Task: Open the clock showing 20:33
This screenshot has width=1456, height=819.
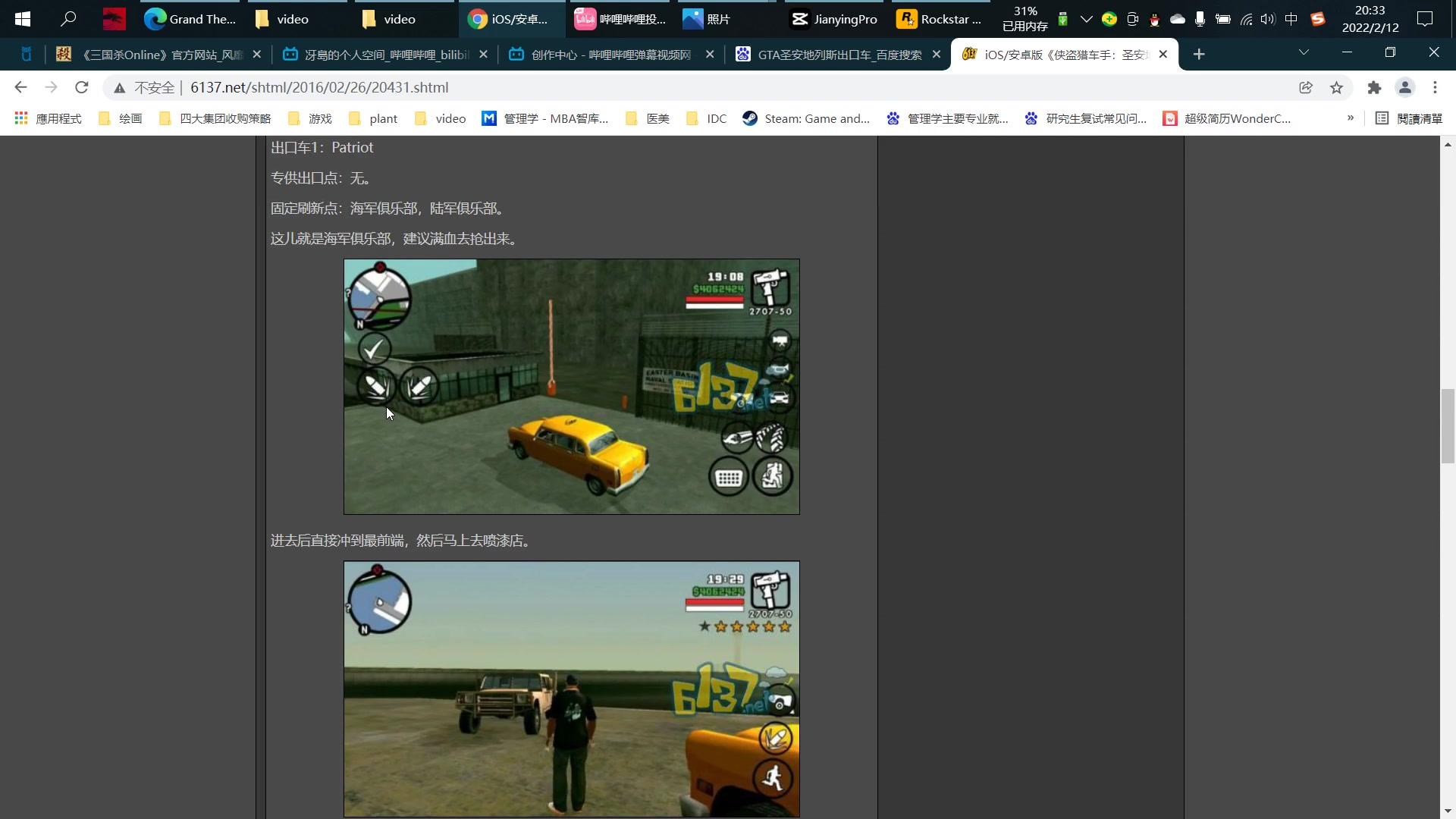Action: tap(1370, 19)
